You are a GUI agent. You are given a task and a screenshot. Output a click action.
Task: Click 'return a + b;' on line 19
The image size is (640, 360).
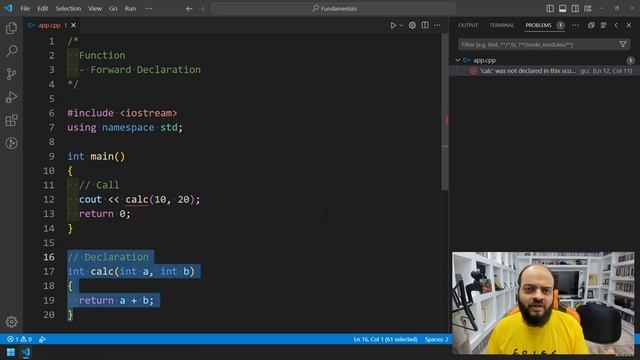point(116,300)
